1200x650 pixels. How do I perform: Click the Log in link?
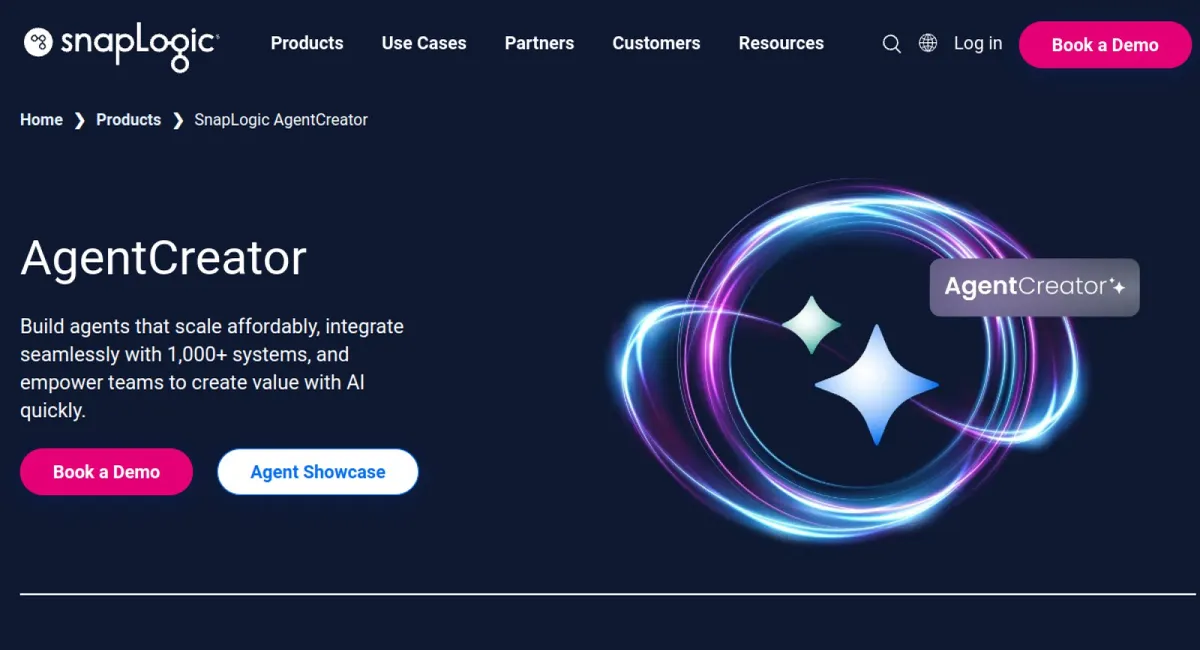click(x=978, y=43)
